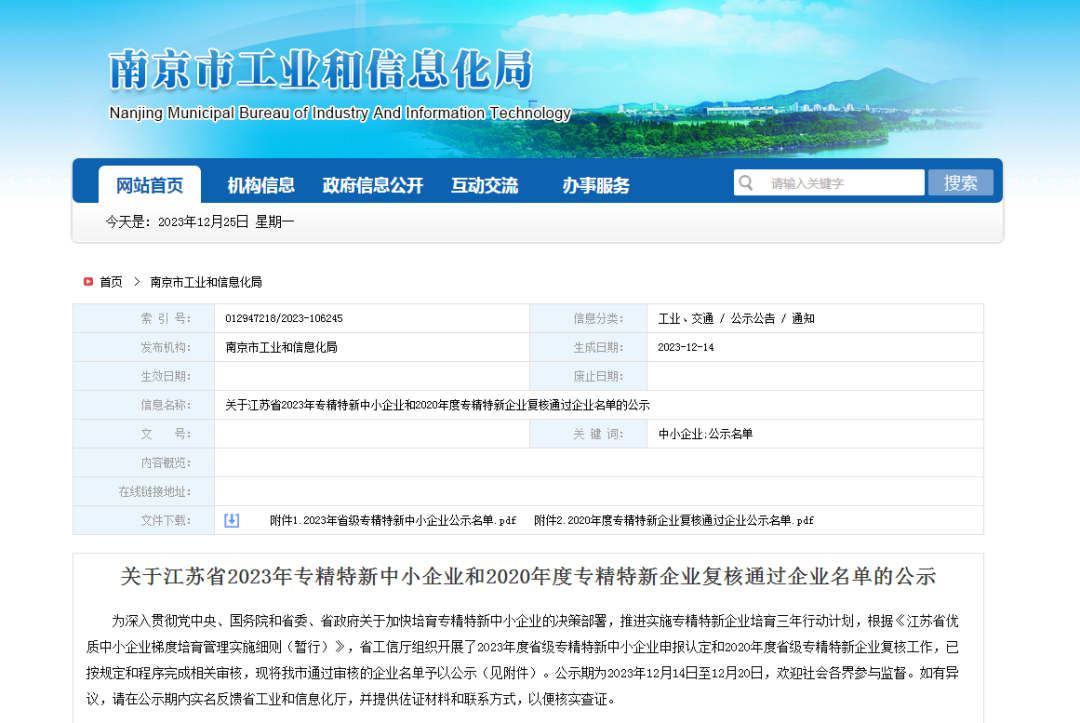Click the red home icon in breadcrumb
The width and height of the screenshot is (1080, 723).
click(x=88, y=282)
